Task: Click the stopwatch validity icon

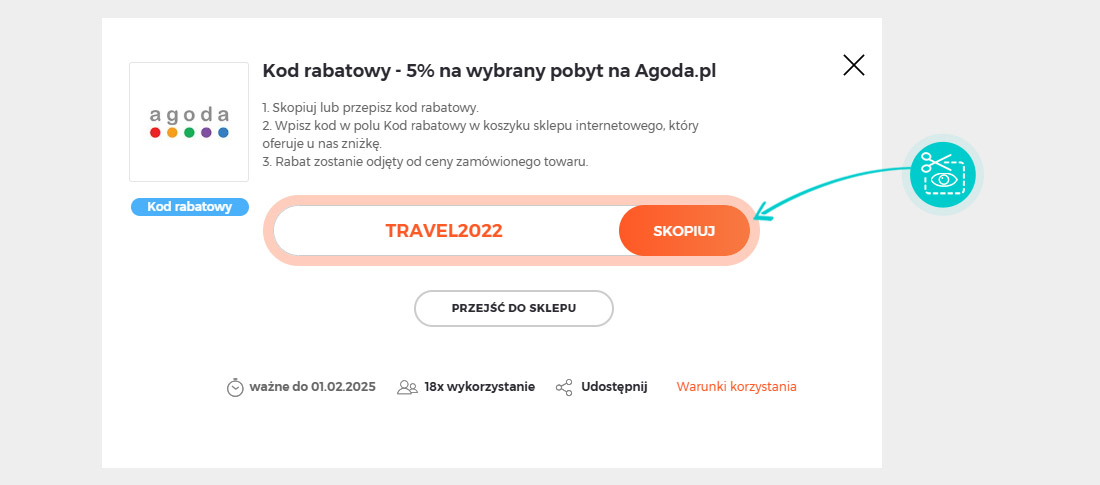Action: [235, 387]
